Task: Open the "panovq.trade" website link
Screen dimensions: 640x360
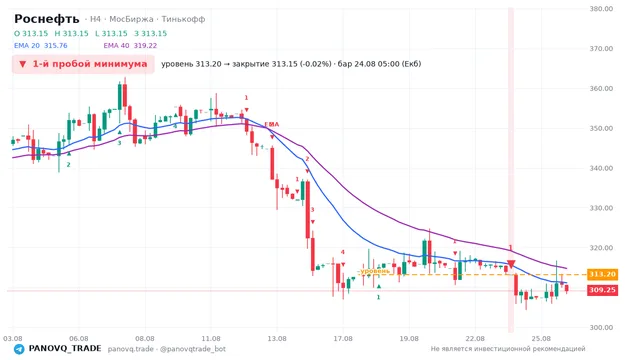Action: 131,349
